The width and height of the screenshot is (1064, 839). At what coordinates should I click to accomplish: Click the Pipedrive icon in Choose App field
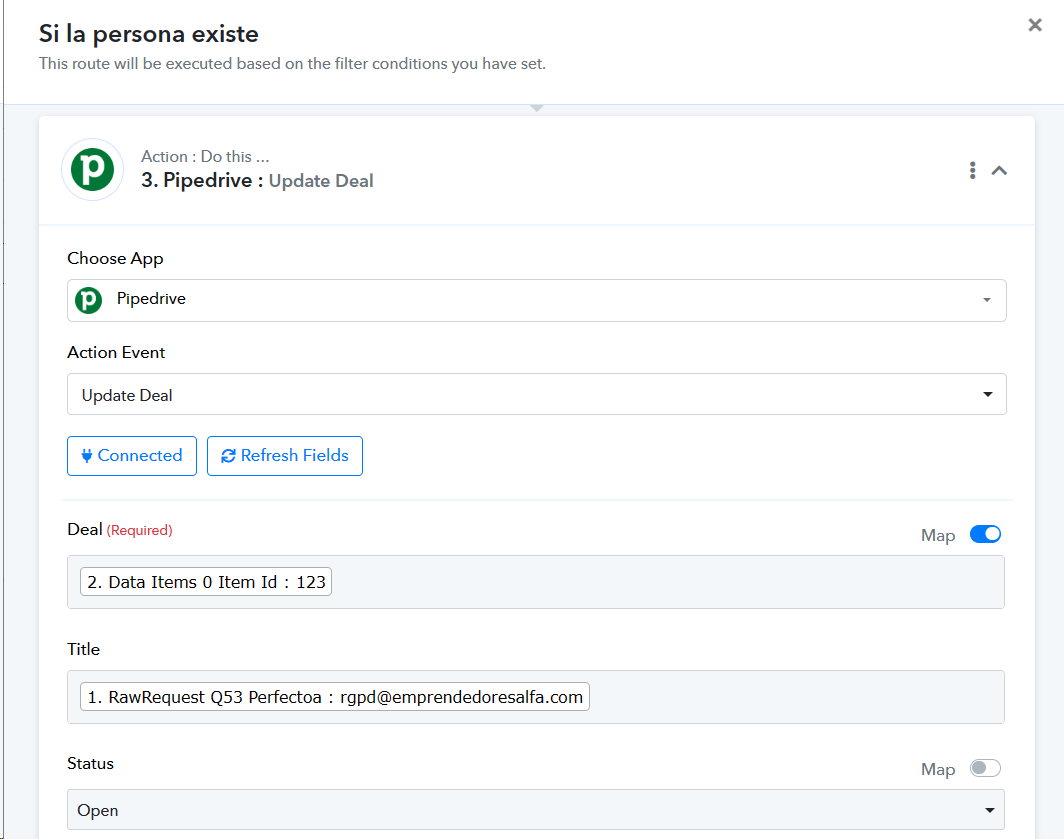click(x=88, y=300)
